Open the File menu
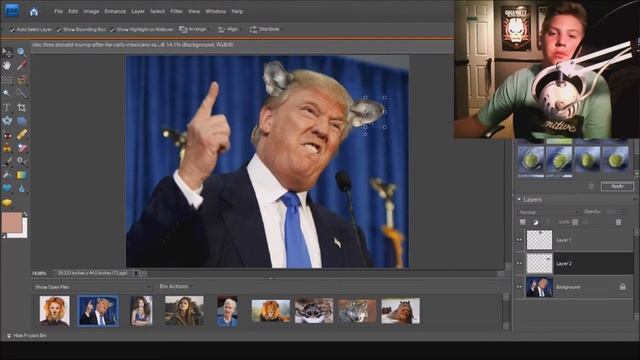The width and height of the screenshot is (640, 360). coord(58,11)
